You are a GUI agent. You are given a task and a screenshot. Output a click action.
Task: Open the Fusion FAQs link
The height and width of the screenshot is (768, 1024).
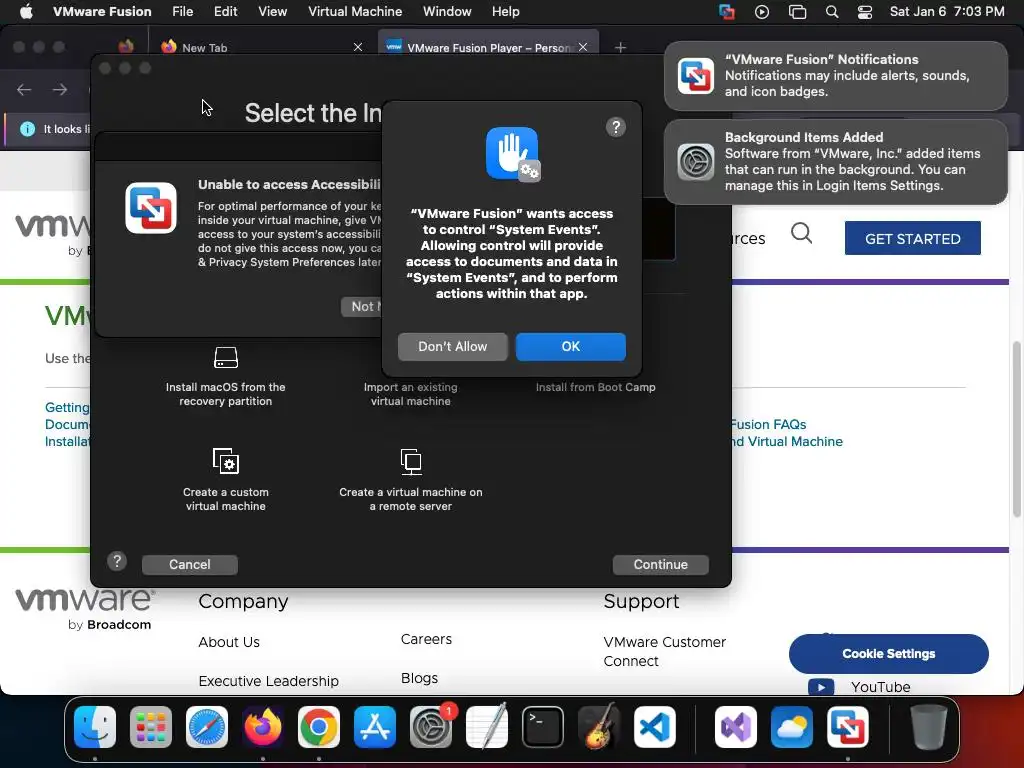pyautogui.click(x=768, y=424)
